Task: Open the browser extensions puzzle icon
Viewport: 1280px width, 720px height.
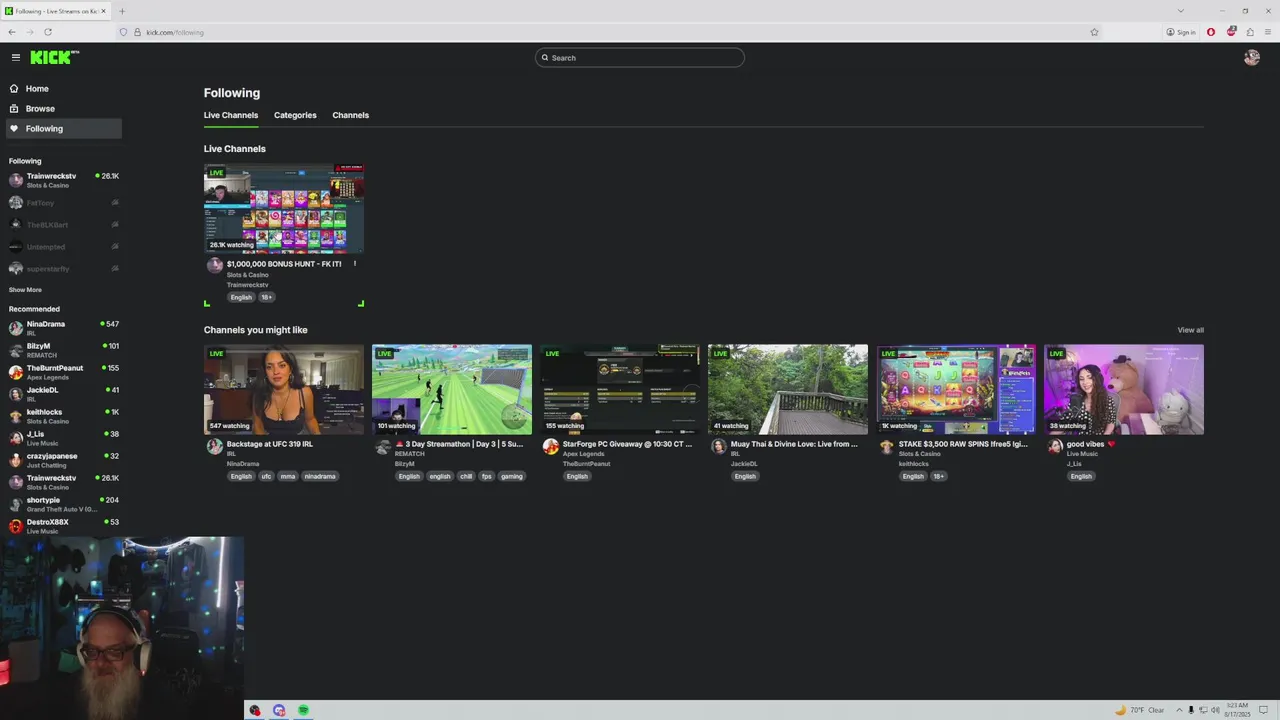Action: point(1250,32)
